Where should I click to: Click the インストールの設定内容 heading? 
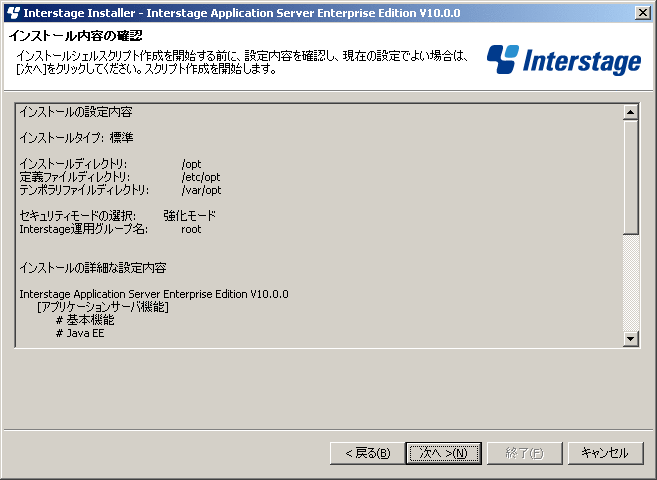(x=76, y=112)
